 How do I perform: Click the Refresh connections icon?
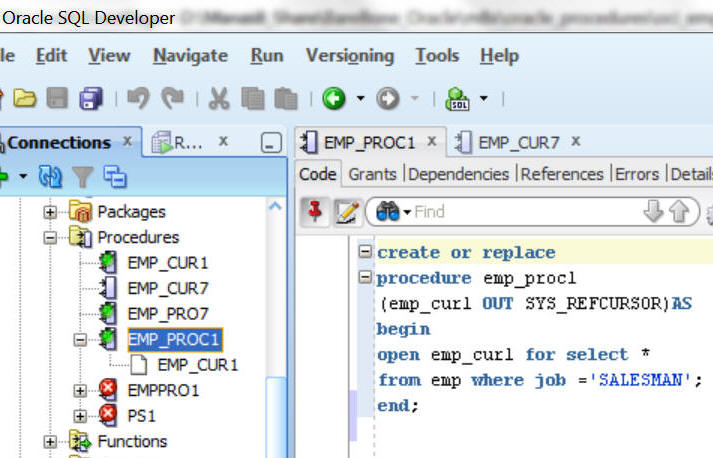[50, 176]
